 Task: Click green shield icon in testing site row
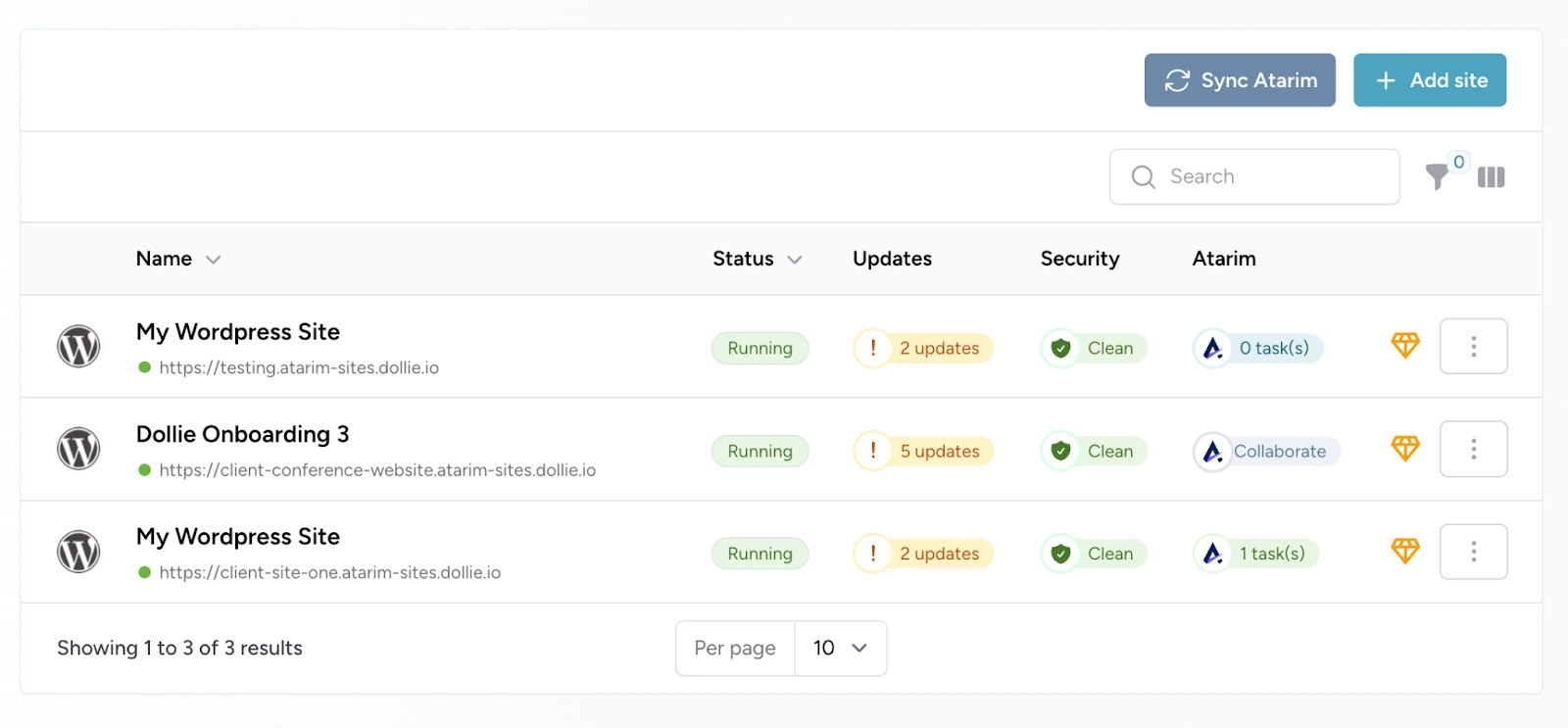point(1060,348)
